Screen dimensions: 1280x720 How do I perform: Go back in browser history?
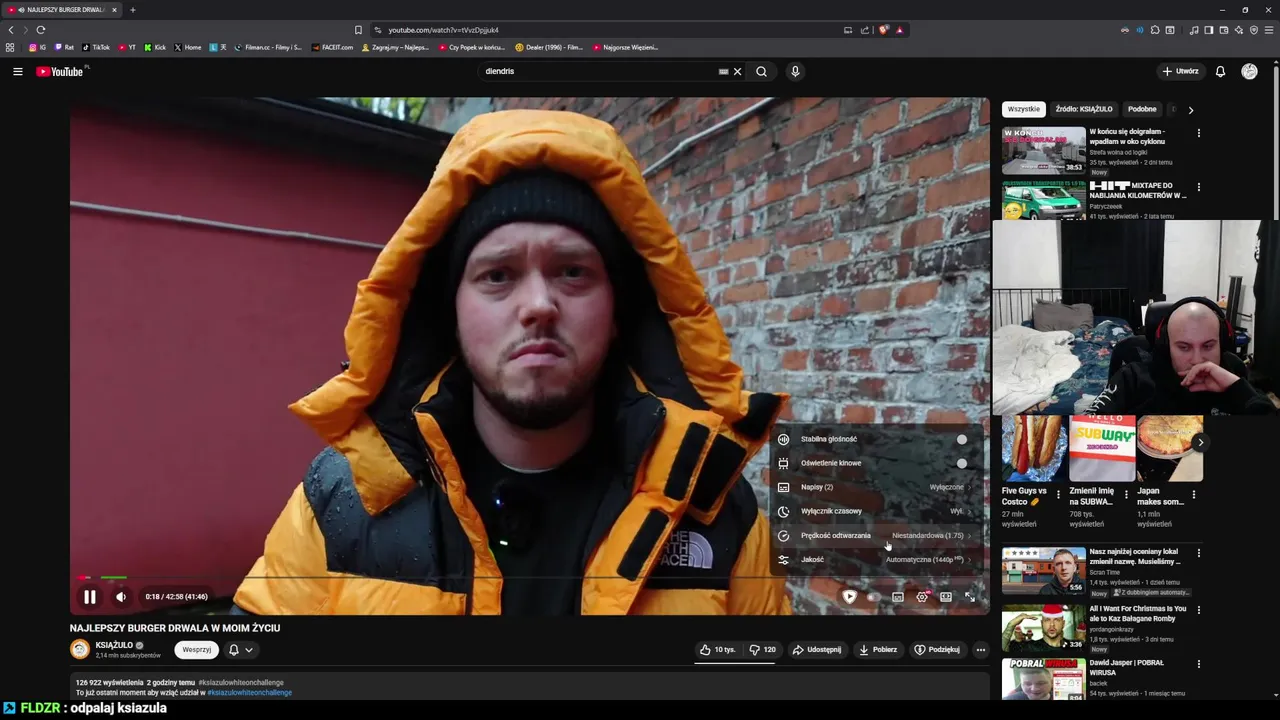tap(11, 30)
